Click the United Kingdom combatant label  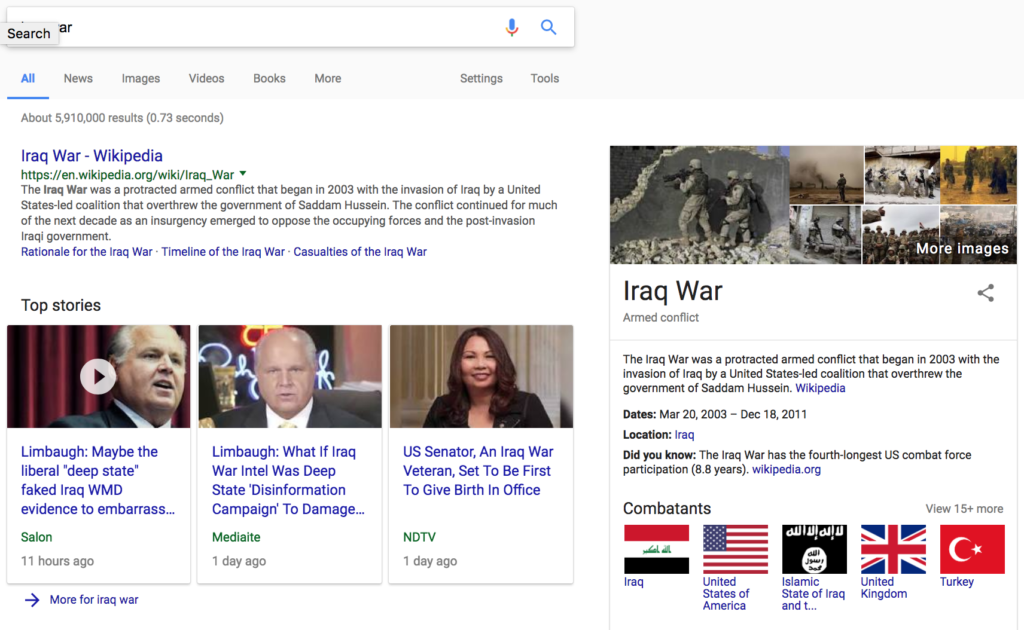(884, 588)
